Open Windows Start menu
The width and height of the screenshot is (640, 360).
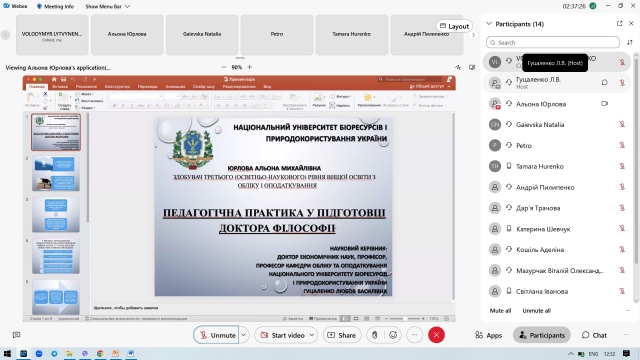[x=7, y=353]
